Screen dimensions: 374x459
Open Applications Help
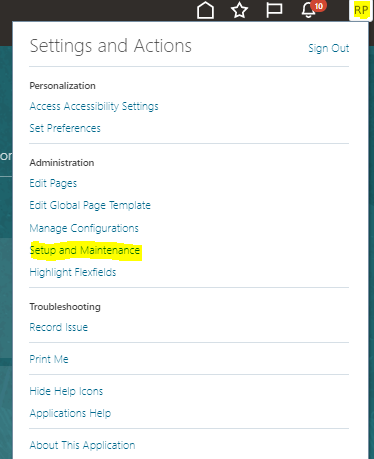click(70, 414)
